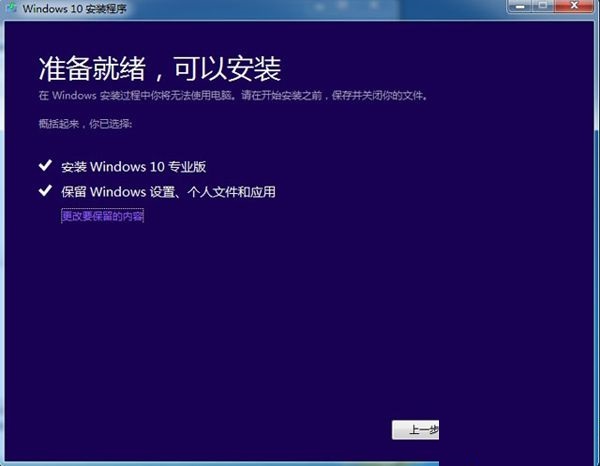Minimize the Windows 10 setup window
Viewport: 600px width, 466px height.
click(520, 6)
